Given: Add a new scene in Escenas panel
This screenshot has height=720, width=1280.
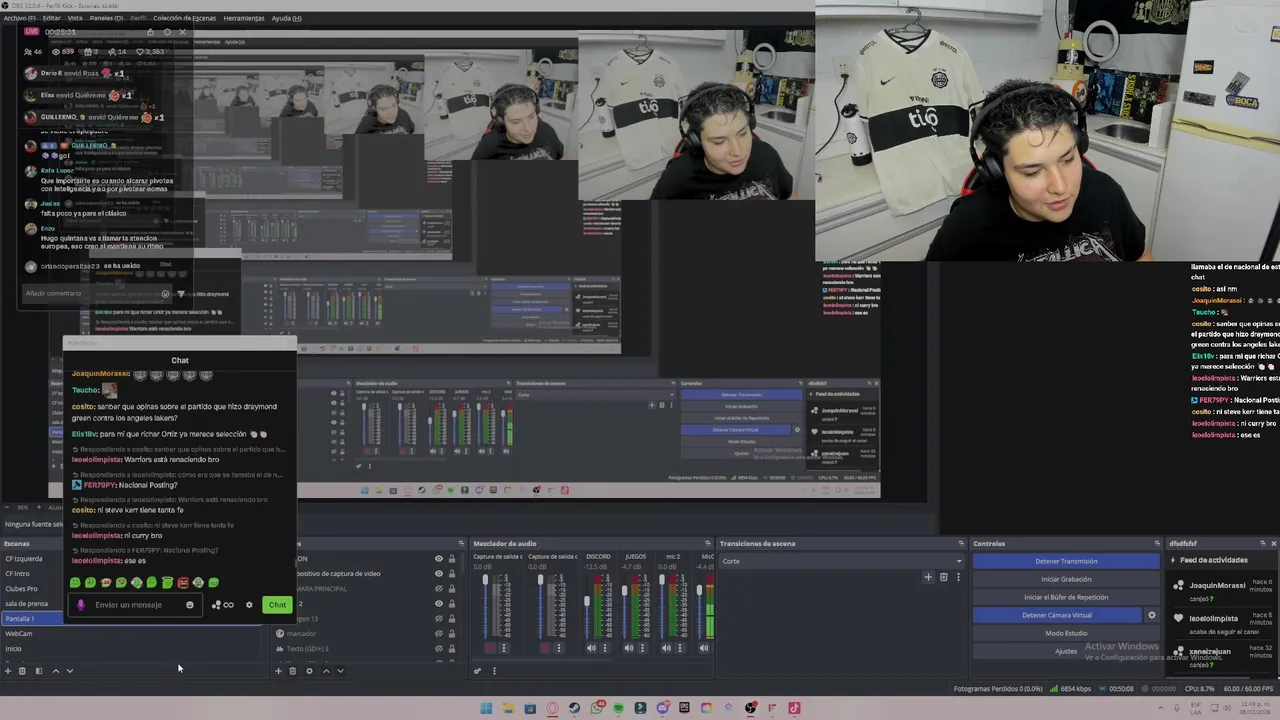Looking at the screenshot, I should (x=8, y=671).
